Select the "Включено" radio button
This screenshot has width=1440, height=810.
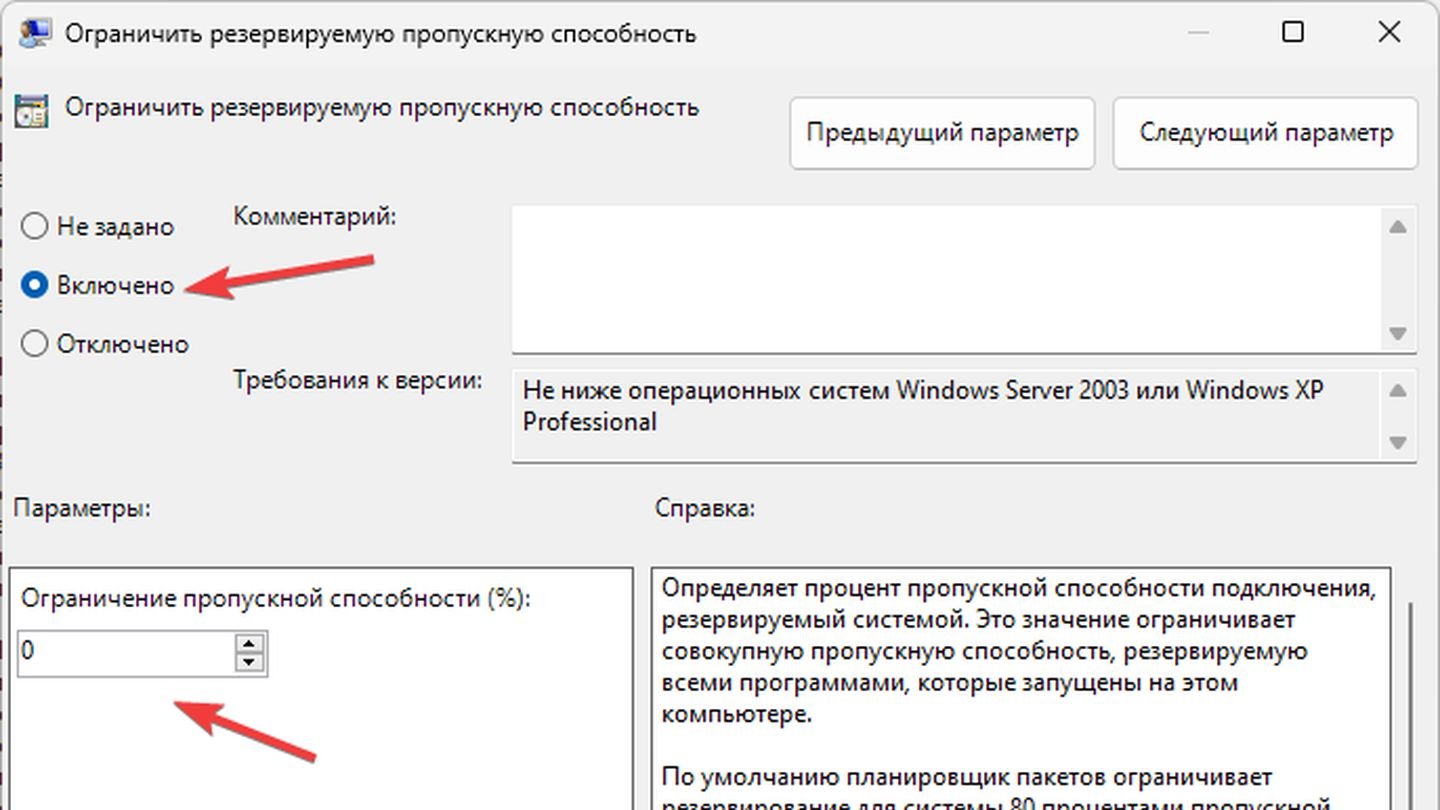(97, 286)
